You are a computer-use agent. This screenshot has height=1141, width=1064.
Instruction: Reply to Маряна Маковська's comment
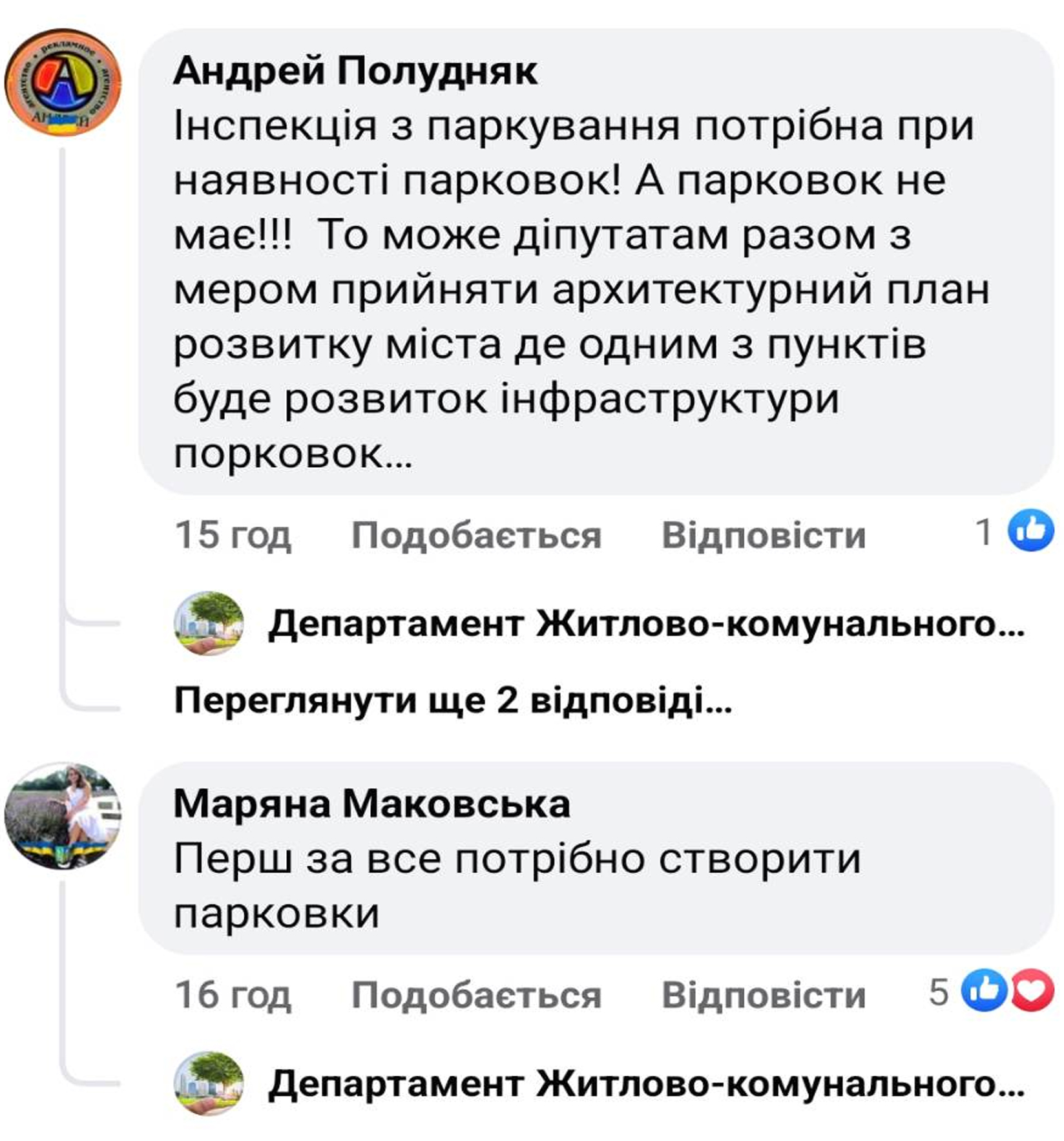pyautogui.click(x=763, y=994)
